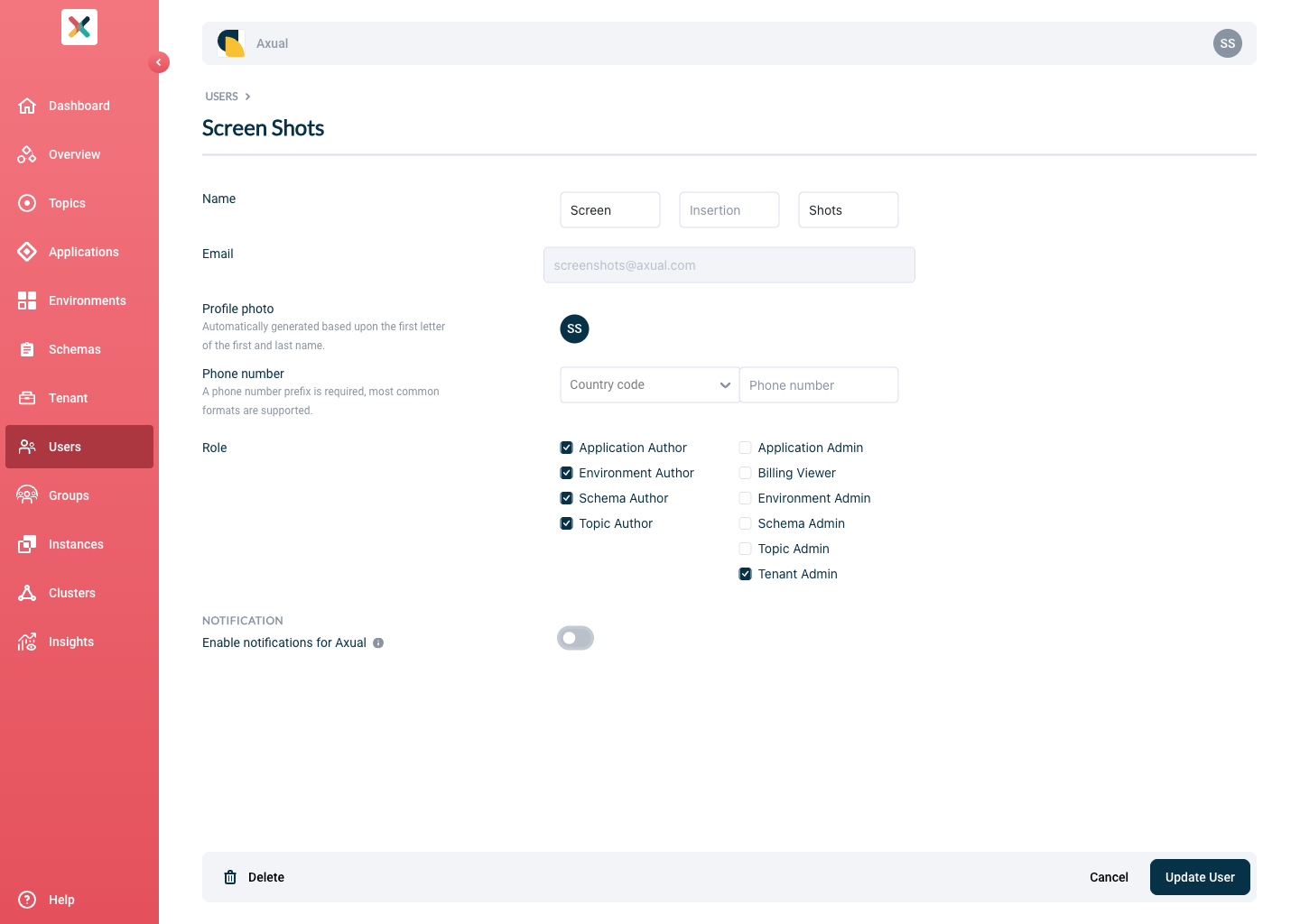Select Groups in the sidebar
The width and height of the screenshot is (1300, 924).
pyautogui.click(x=79, y=495)
